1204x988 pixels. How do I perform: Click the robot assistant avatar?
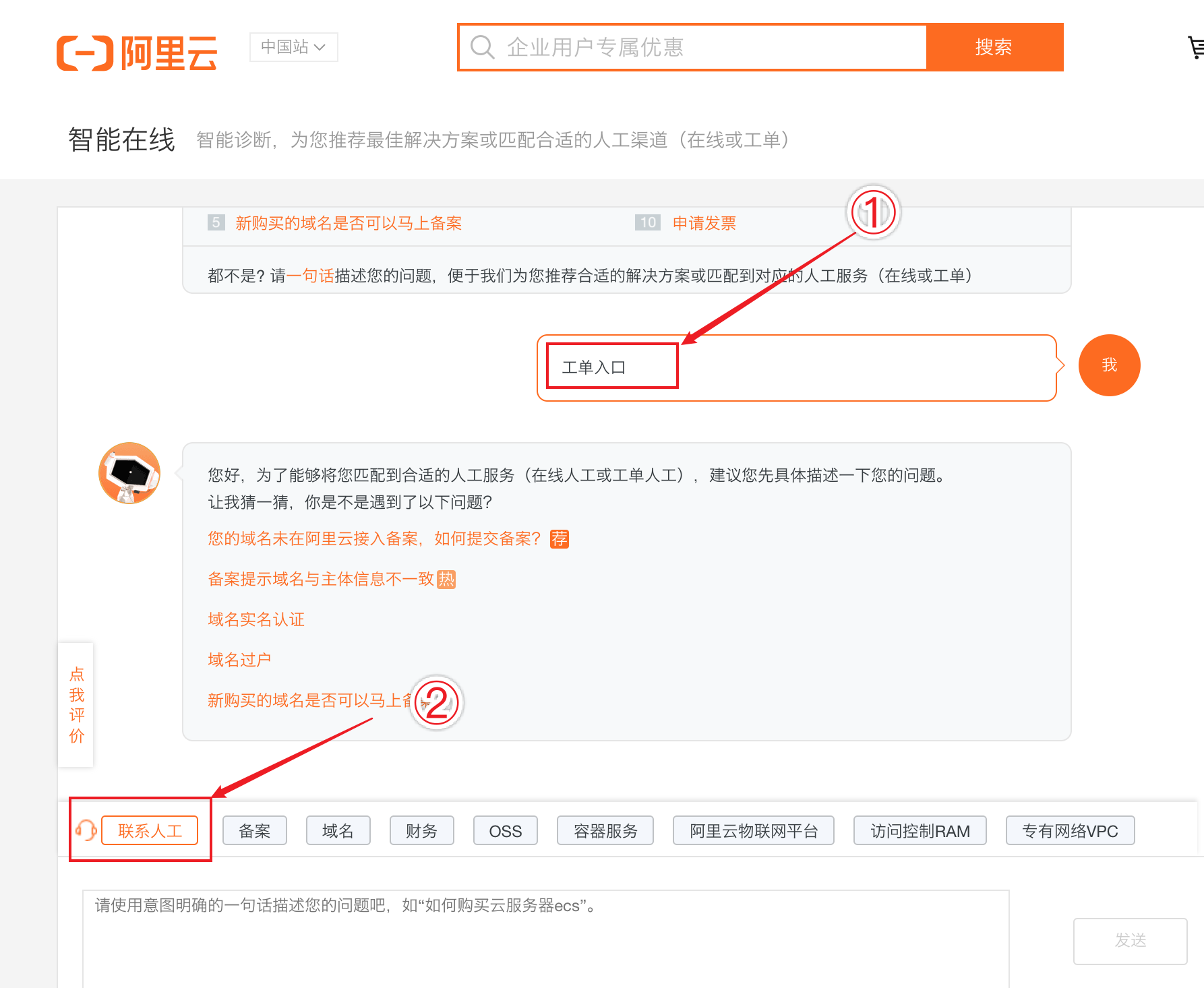(x=129, y=473)
